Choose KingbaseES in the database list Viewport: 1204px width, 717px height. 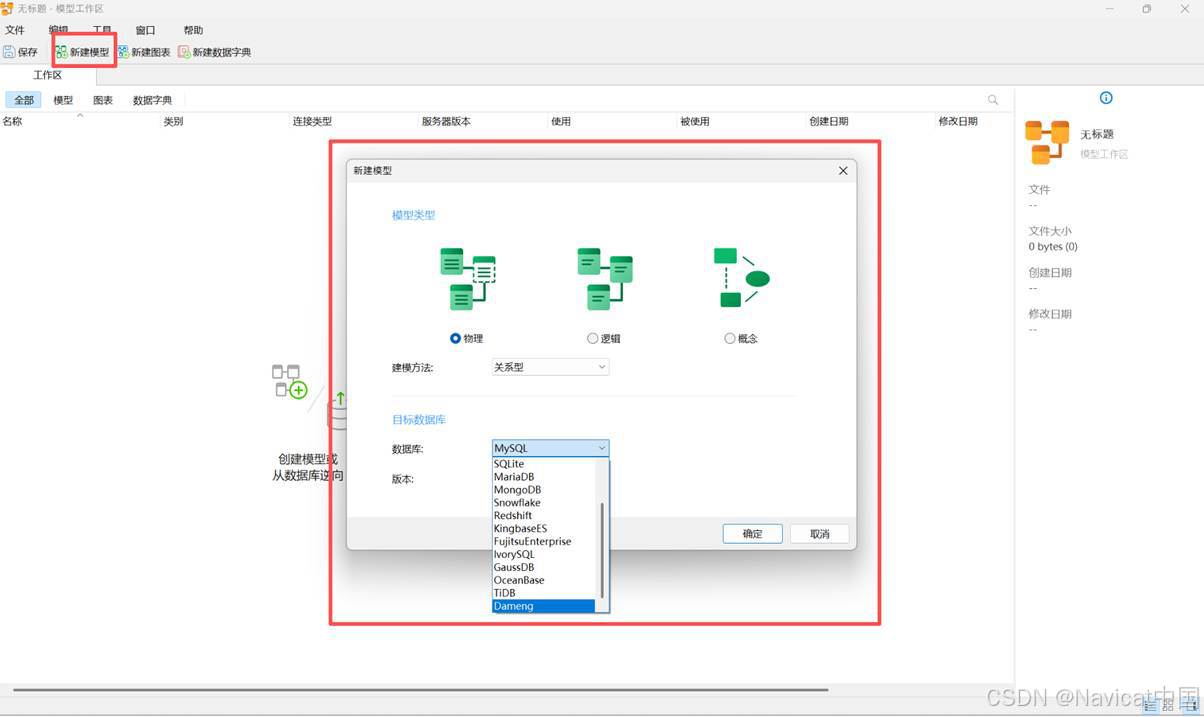544,528
